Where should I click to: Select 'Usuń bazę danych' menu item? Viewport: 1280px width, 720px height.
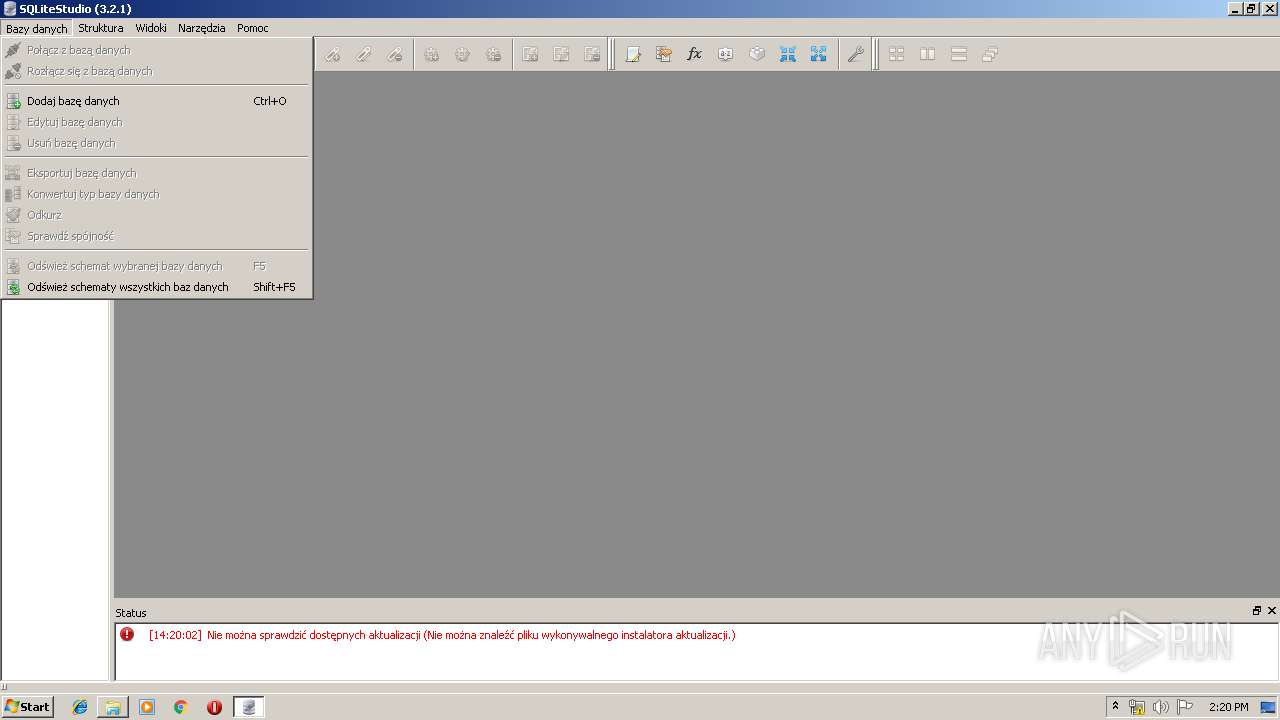[x=157, y=143]
